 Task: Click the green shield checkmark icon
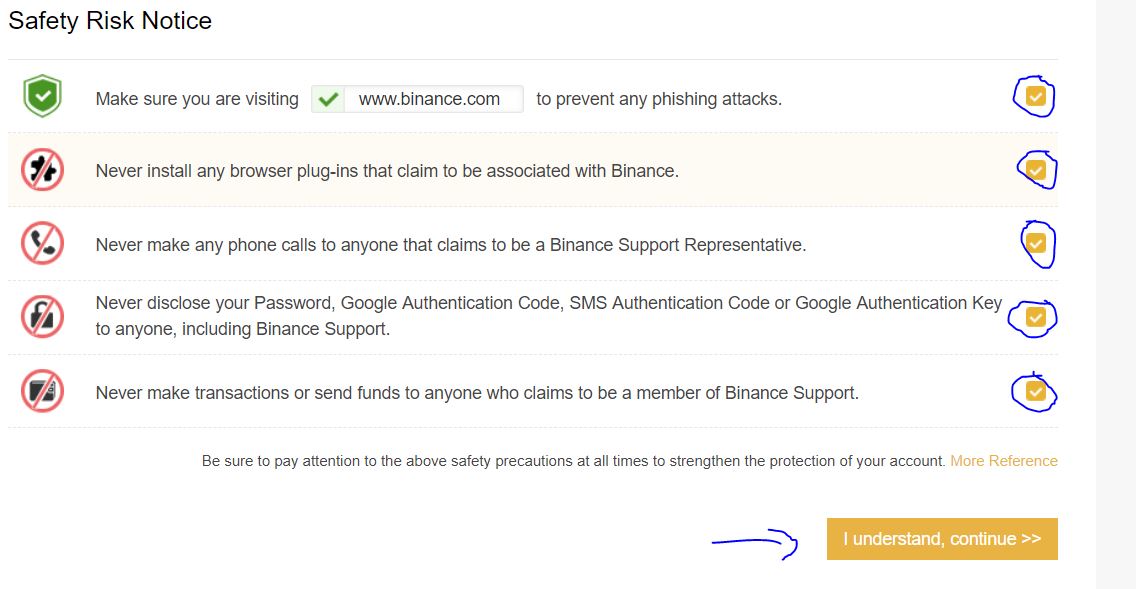click(42, 96)
